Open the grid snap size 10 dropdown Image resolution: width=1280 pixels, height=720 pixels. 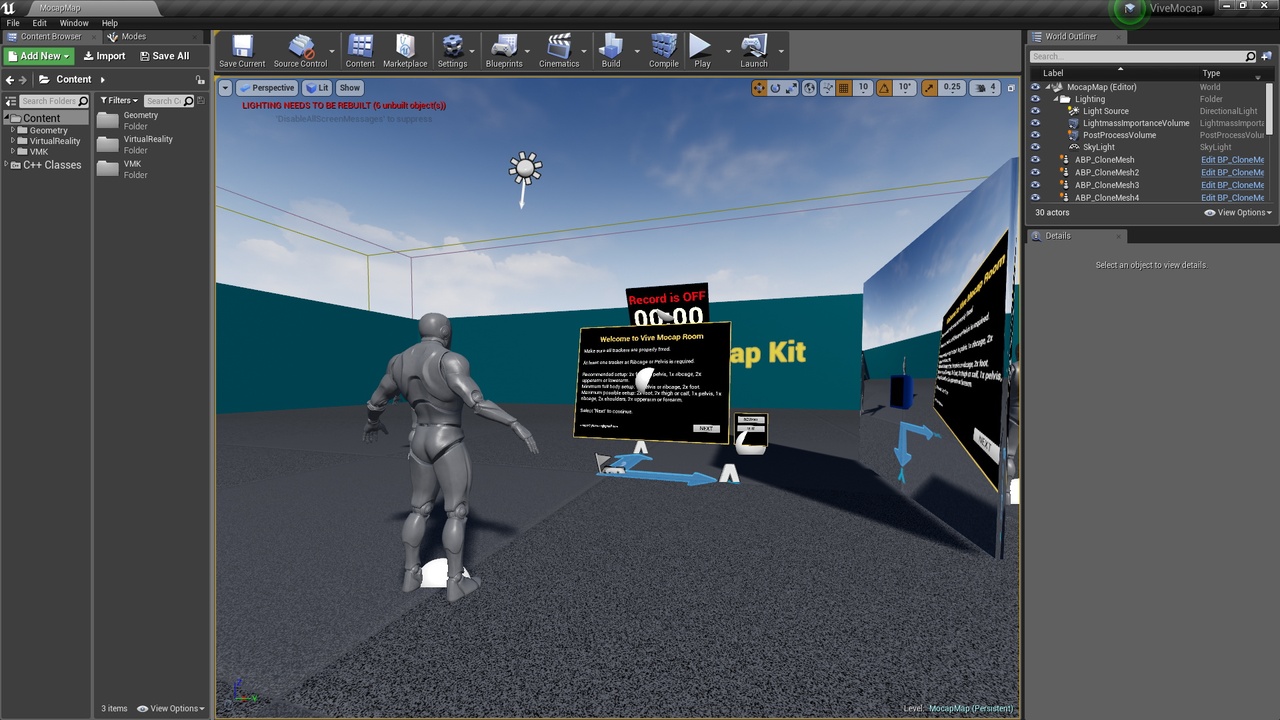click(863, 88)
